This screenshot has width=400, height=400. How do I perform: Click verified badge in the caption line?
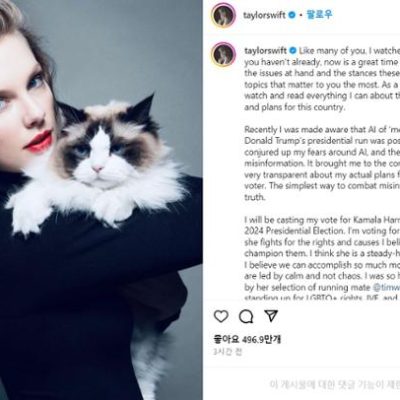tap(293, 51)
